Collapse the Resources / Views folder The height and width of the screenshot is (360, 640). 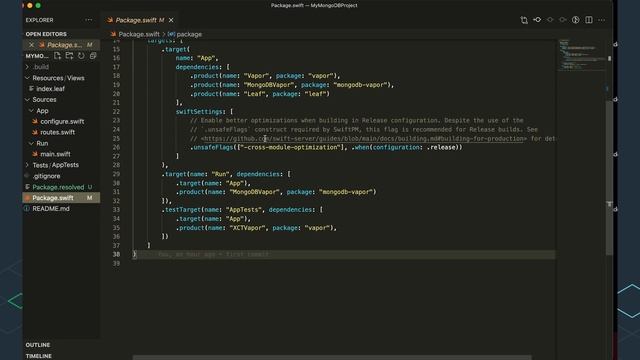(x=27, y=78)
